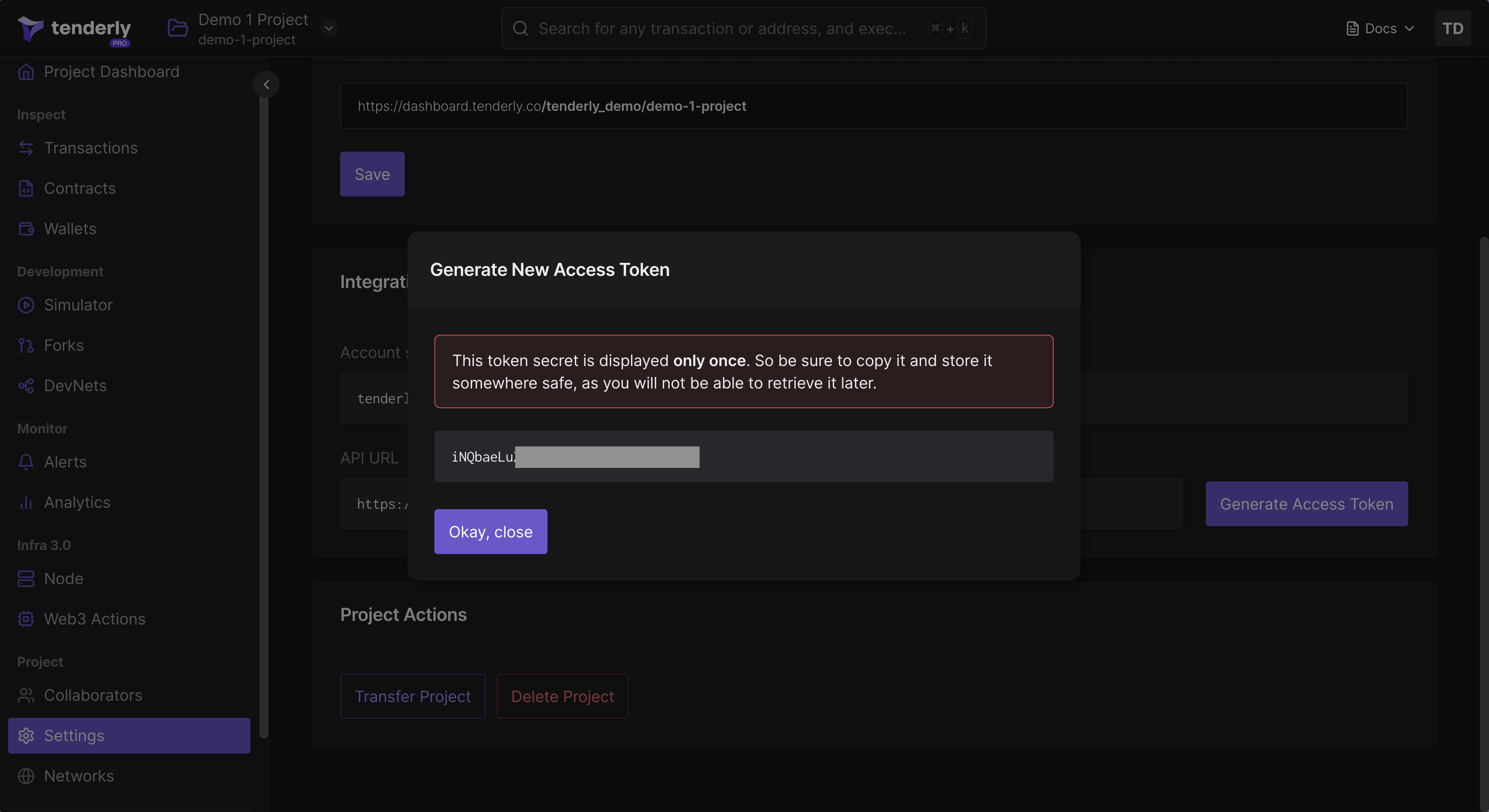Click the Tenderly logo icon
This screenshot has height=812, width=1489.
click(30, 28)
